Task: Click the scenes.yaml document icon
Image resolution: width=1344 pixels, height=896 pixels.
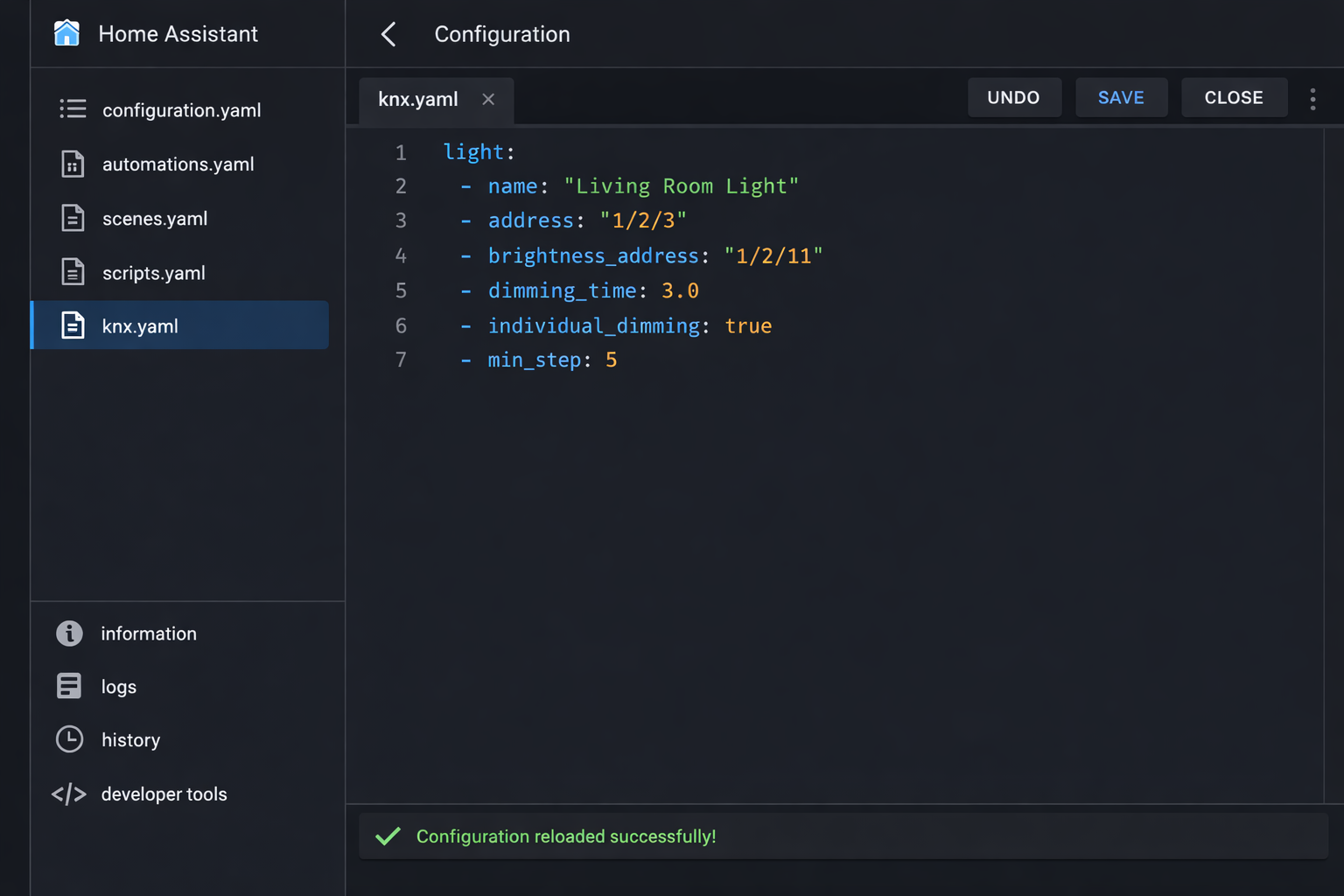Action: [73, 218]
